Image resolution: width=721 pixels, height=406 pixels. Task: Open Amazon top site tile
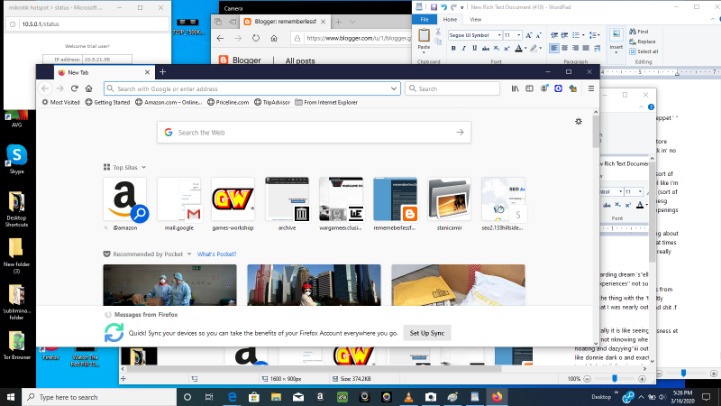click(x=125, y=204)
